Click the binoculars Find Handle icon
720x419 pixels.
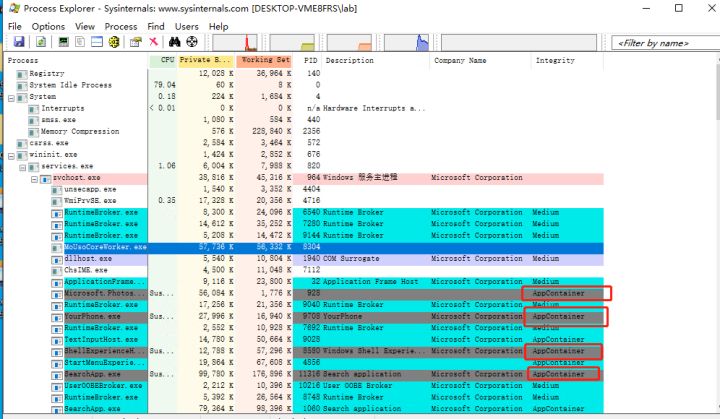(x=174, y=42)
